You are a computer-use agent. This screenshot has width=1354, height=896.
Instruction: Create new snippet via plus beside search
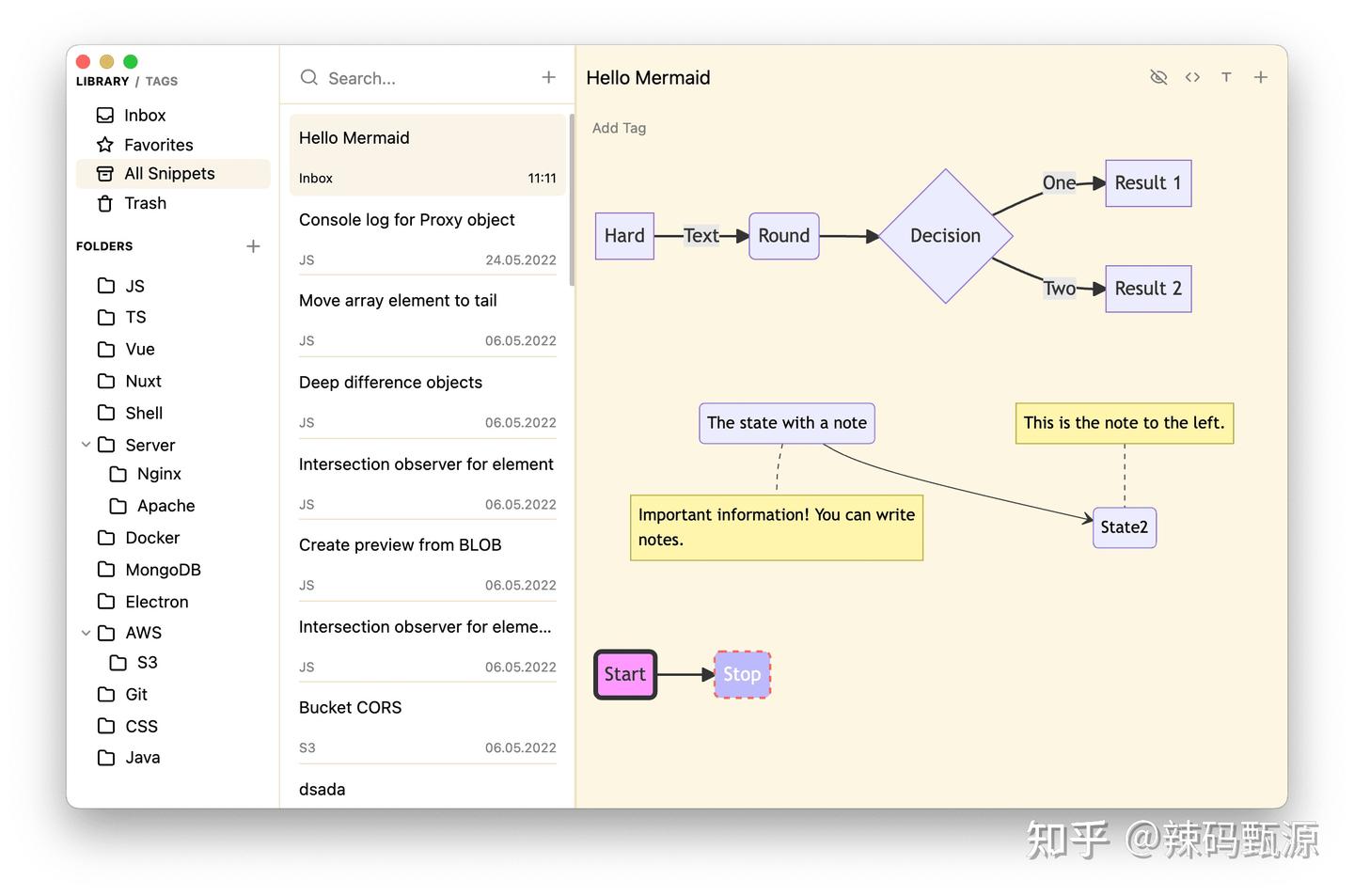(x=549, y=77)
